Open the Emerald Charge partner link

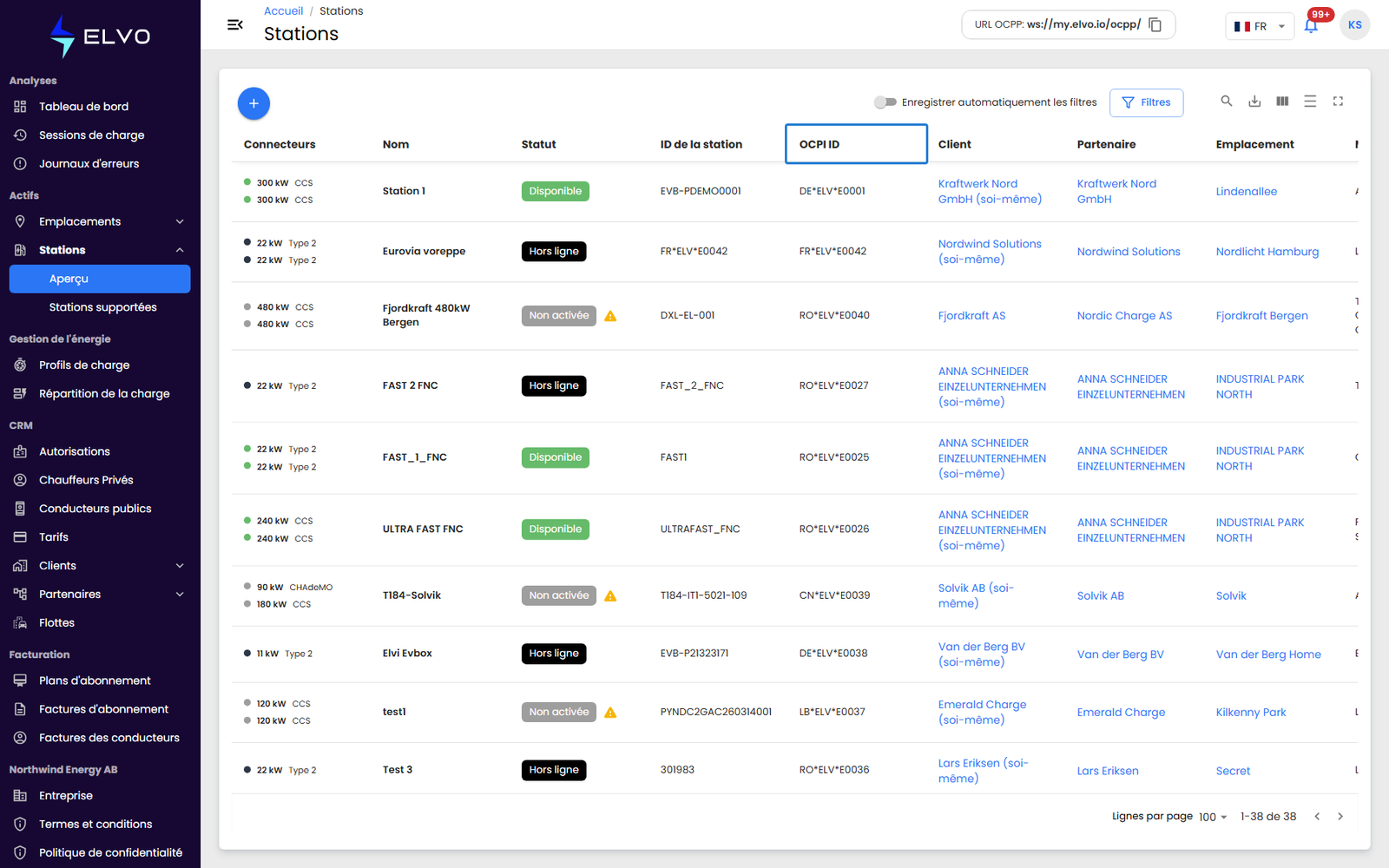pos(1121,713)
